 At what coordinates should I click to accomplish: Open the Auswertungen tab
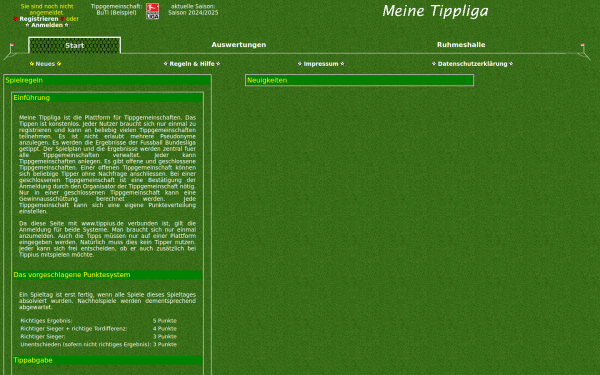239,45
